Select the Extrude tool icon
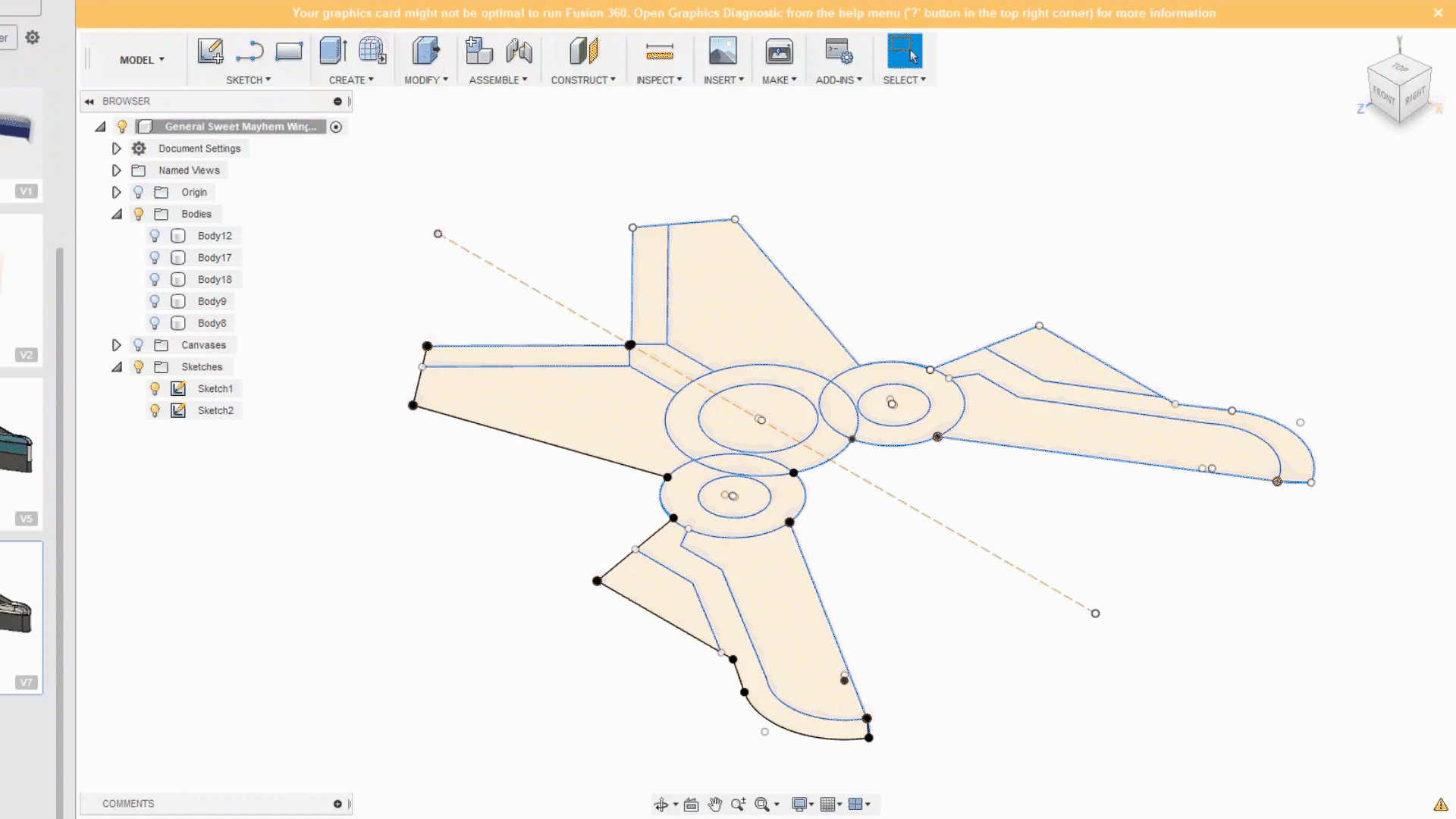 (333, 52)
